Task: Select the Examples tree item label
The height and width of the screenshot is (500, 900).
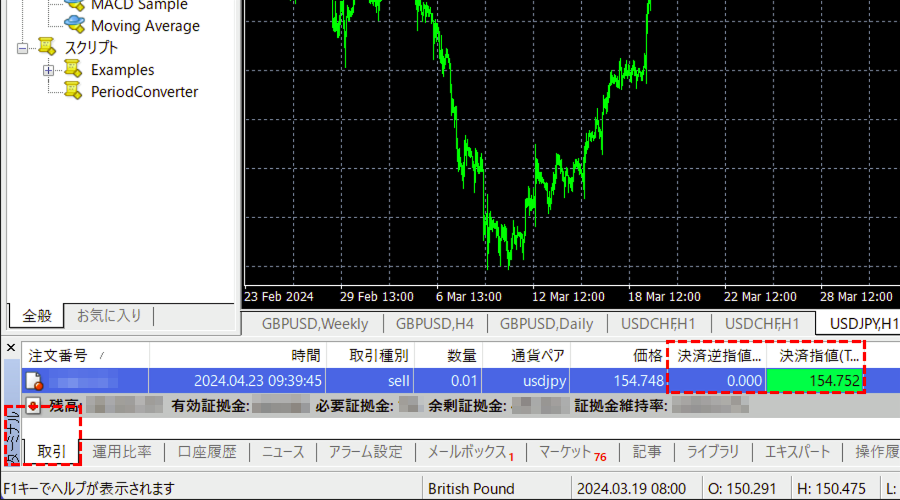Action: tap(123, 70)
